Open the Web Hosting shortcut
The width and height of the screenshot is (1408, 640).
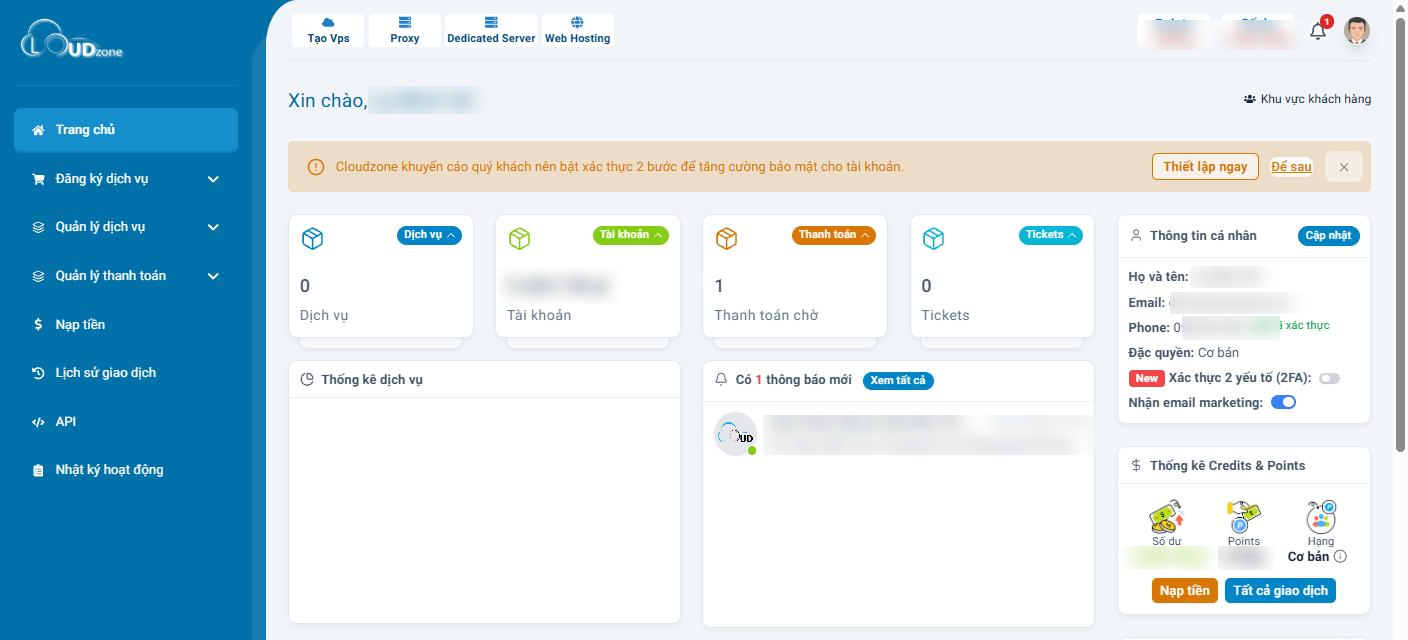pos(577,30)
